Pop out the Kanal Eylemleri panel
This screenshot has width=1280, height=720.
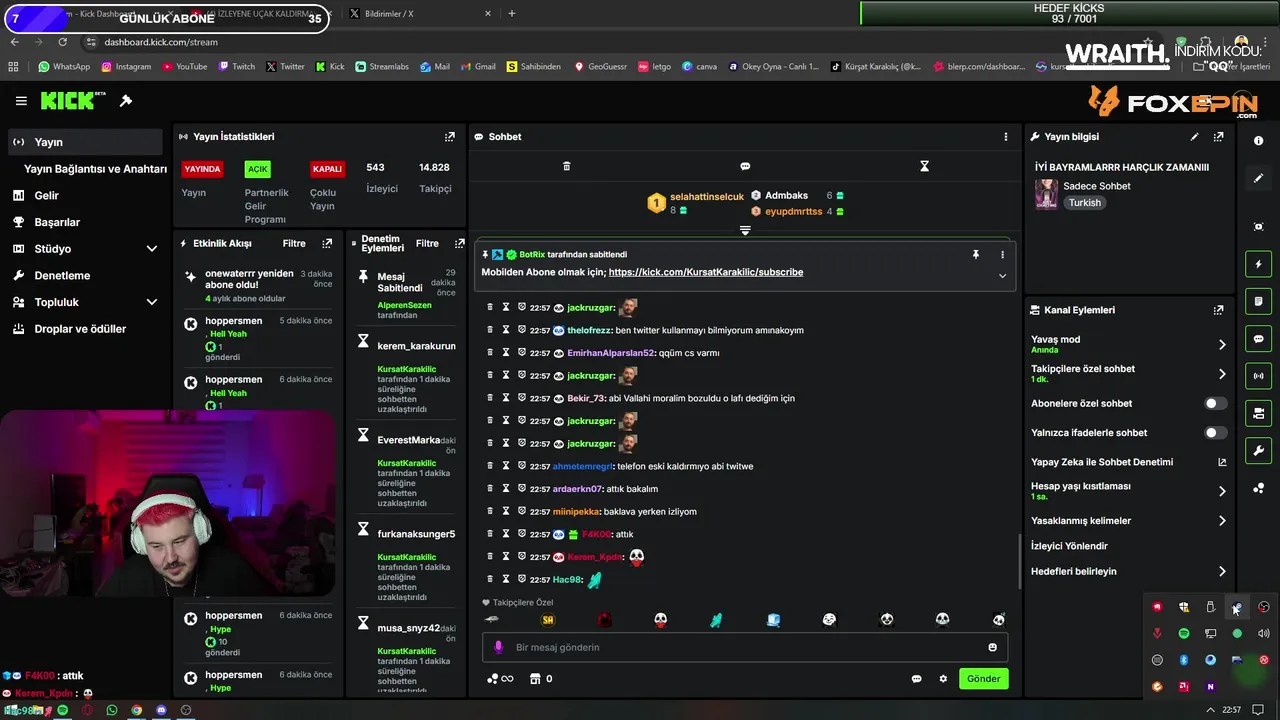[x=1218, y=310]
